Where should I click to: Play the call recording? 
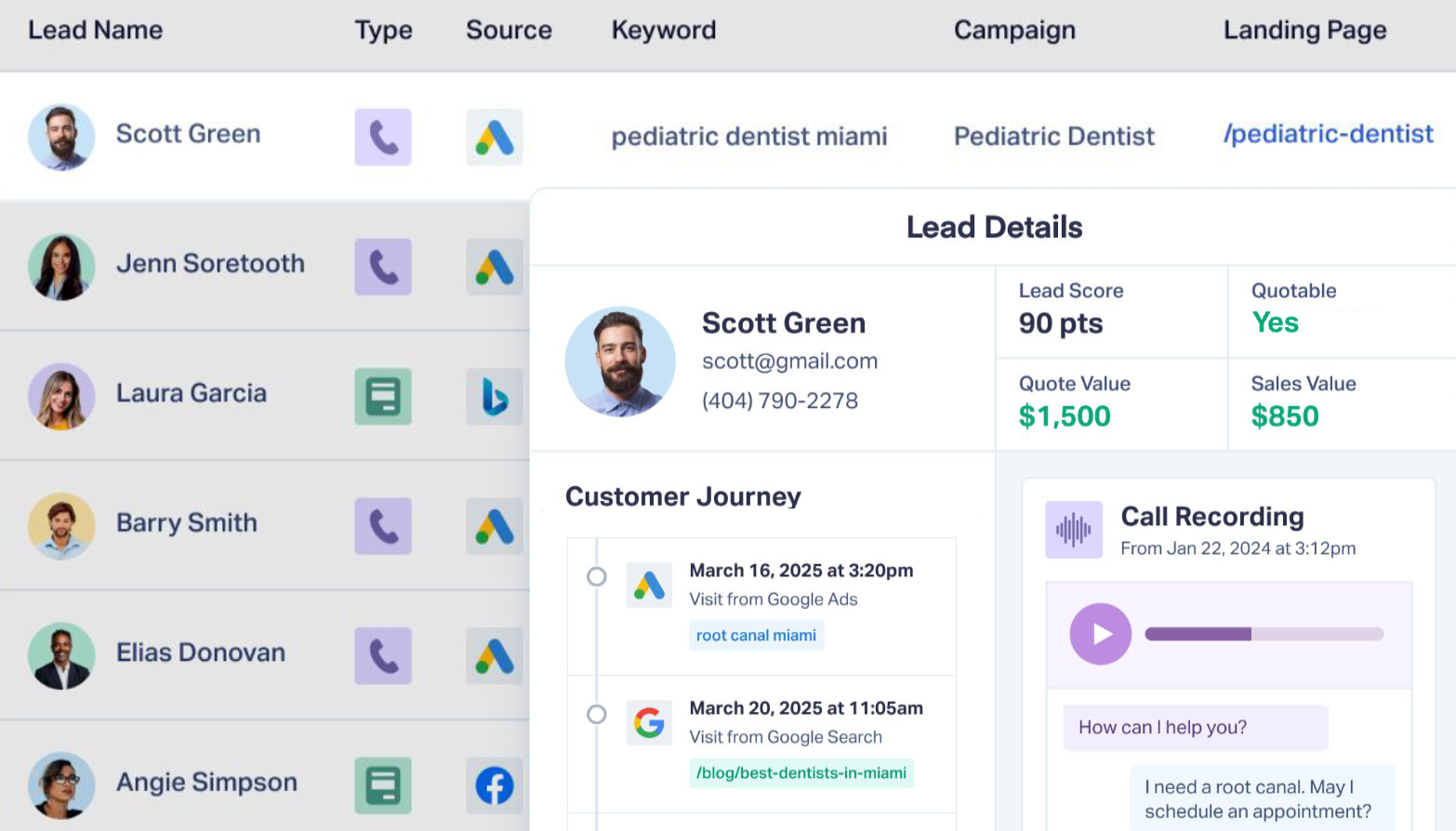tap(1100, 634)
